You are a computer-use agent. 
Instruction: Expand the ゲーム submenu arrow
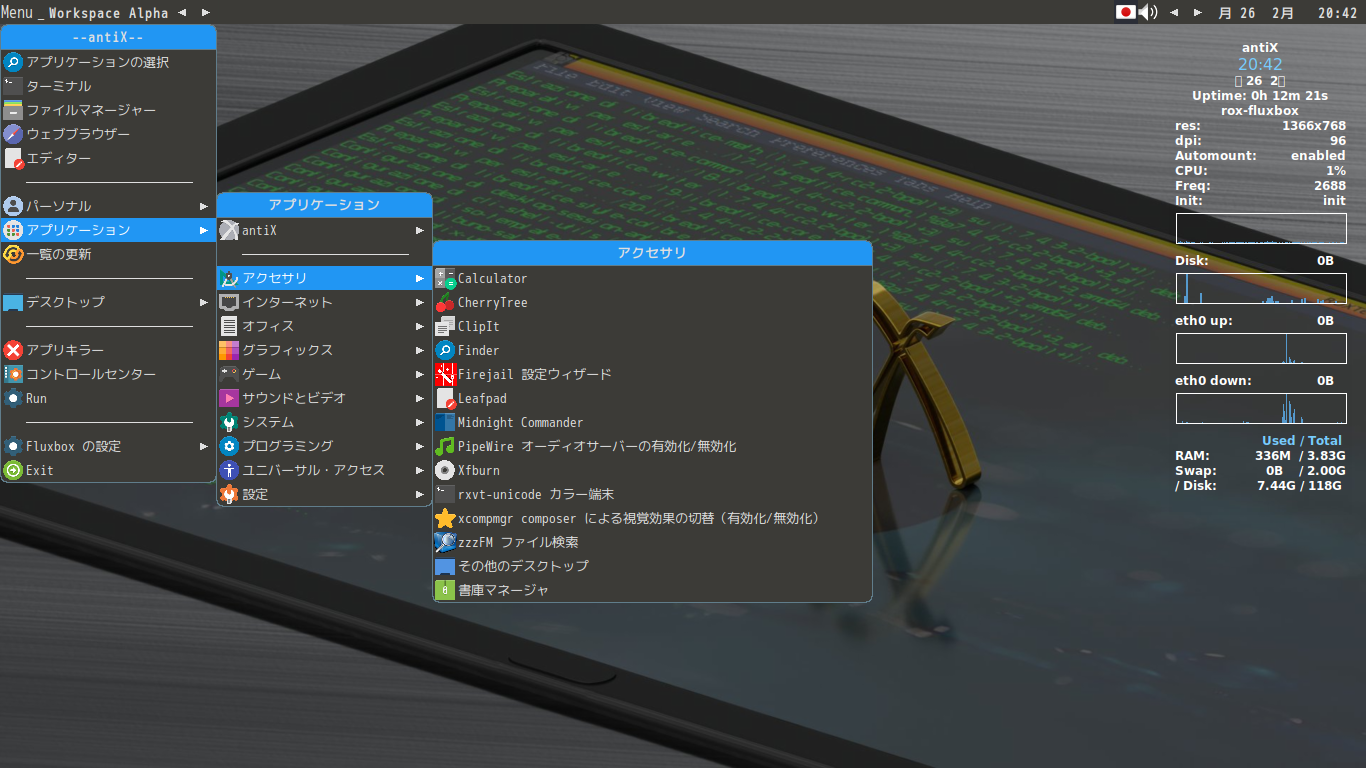tap(420, 374)
